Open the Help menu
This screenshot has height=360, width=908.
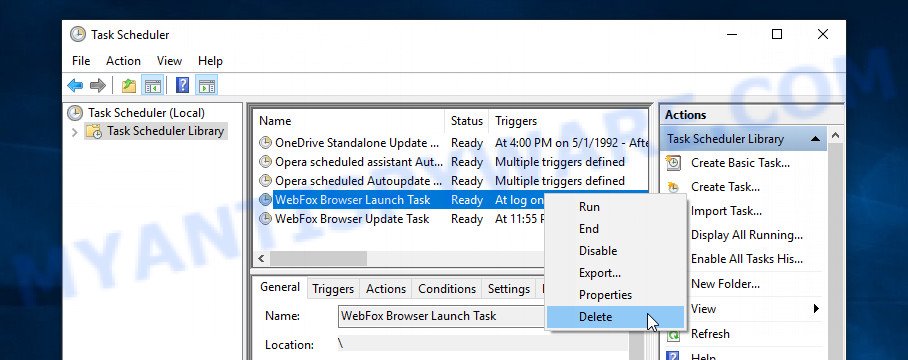pos(210,61)
